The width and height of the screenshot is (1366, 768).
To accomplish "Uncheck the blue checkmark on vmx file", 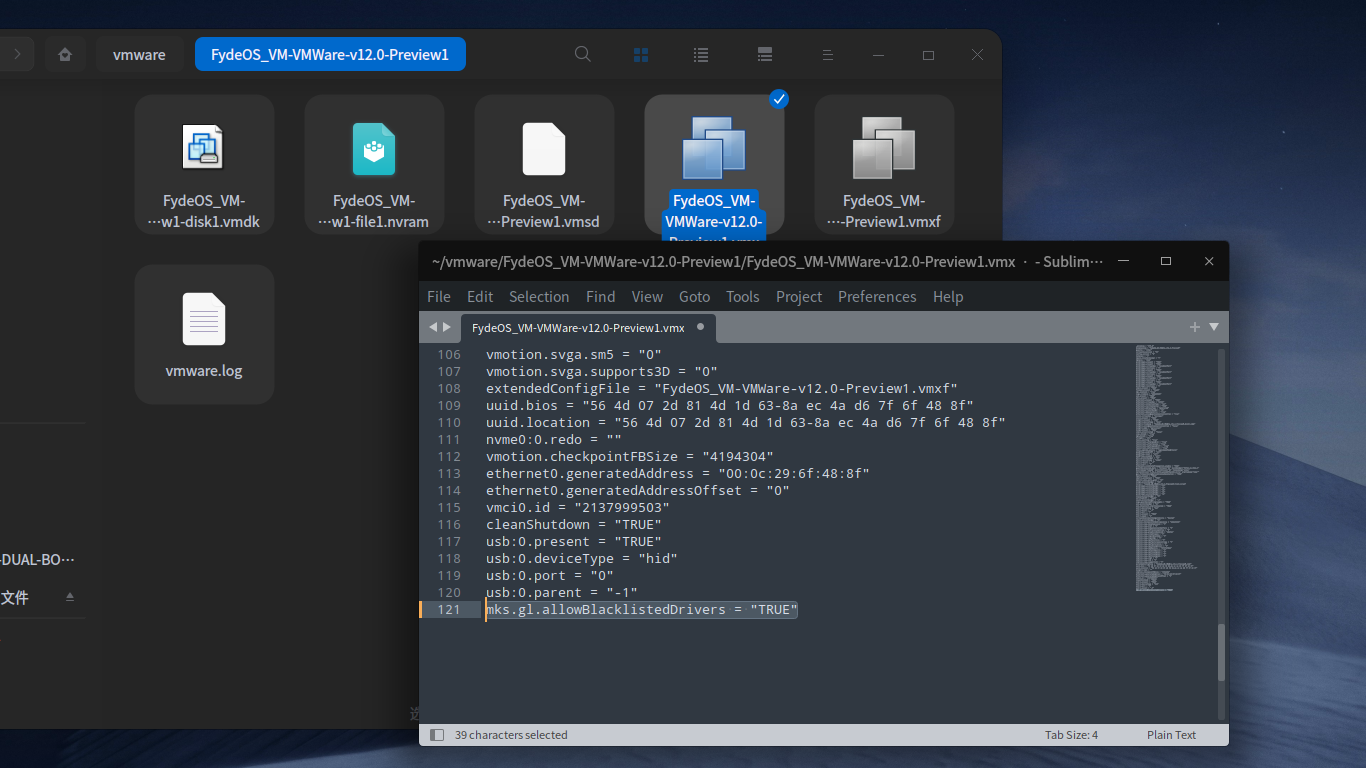I will (x=779, y=99).
